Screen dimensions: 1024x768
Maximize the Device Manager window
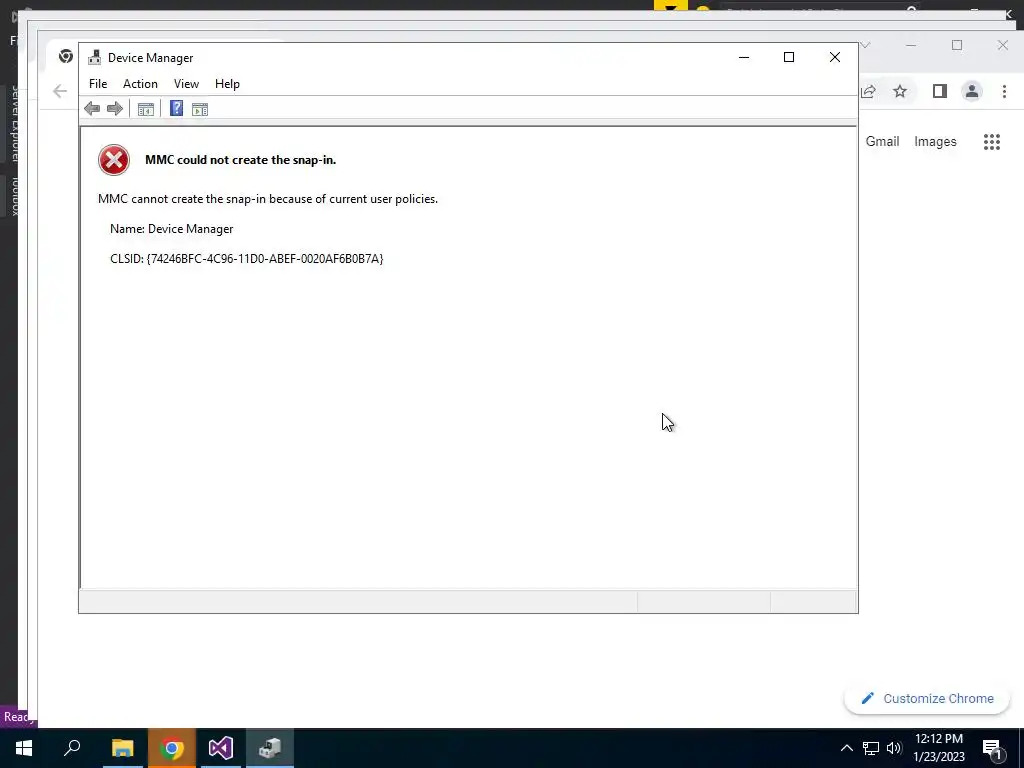tap(789, 57)
